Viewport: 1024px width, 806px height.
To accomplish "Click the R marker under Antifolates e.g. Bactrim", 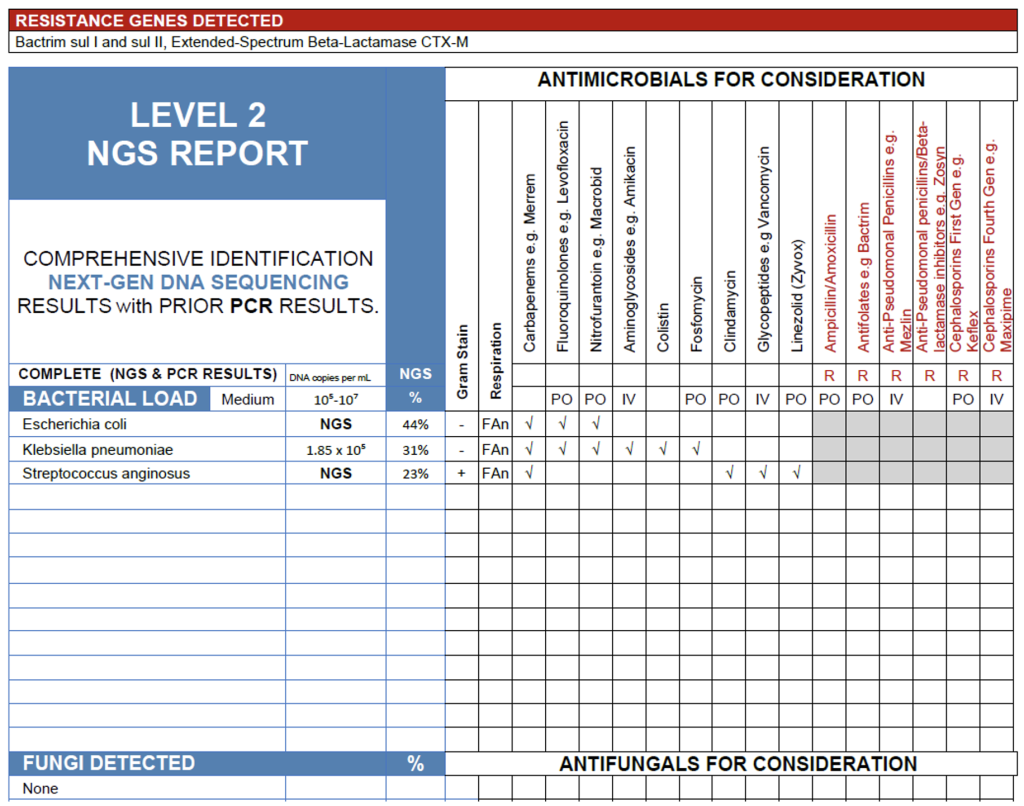I will point(863,376).
